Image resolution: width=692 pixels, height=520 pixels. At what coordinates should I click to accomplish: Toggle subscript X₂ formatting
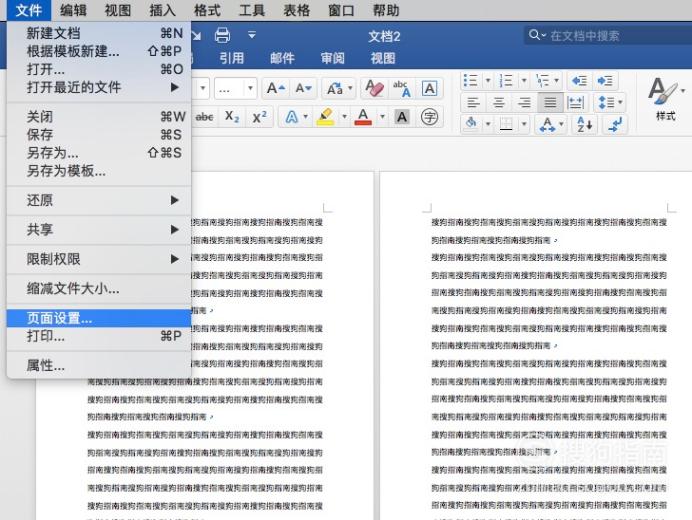[232, 117]
